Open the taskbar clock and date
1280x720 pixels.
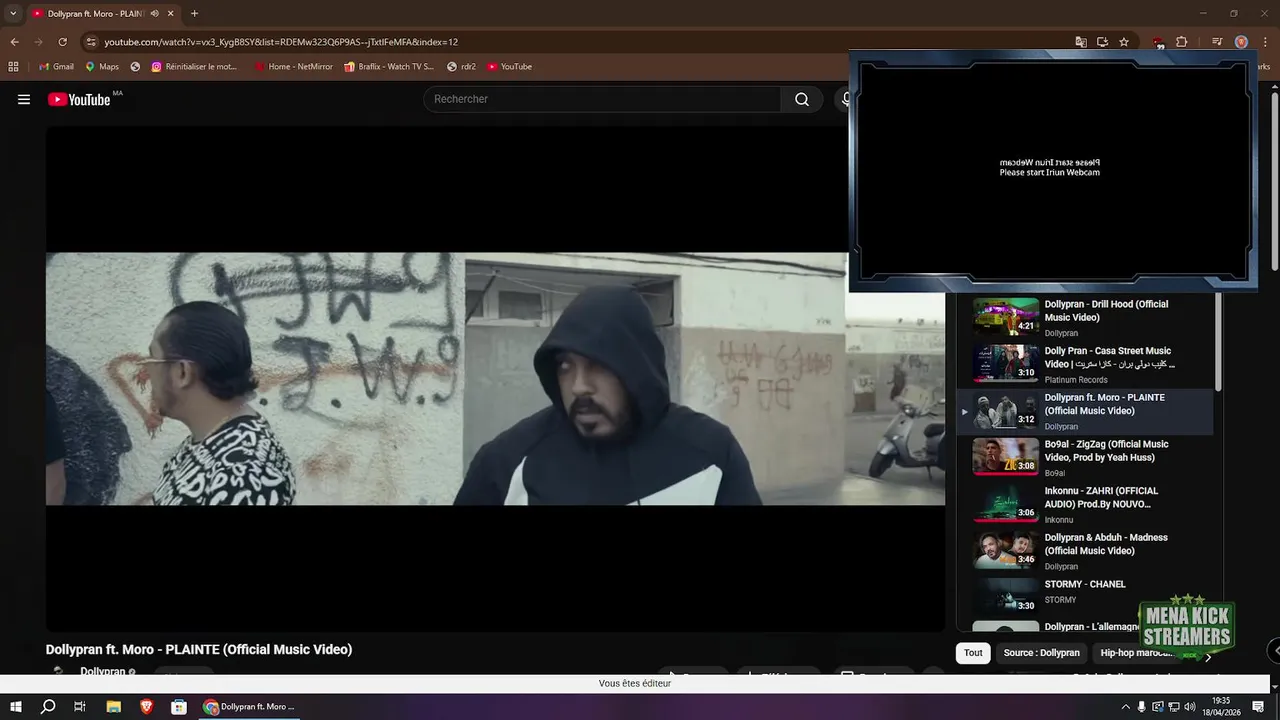(x=1221, y=707)
